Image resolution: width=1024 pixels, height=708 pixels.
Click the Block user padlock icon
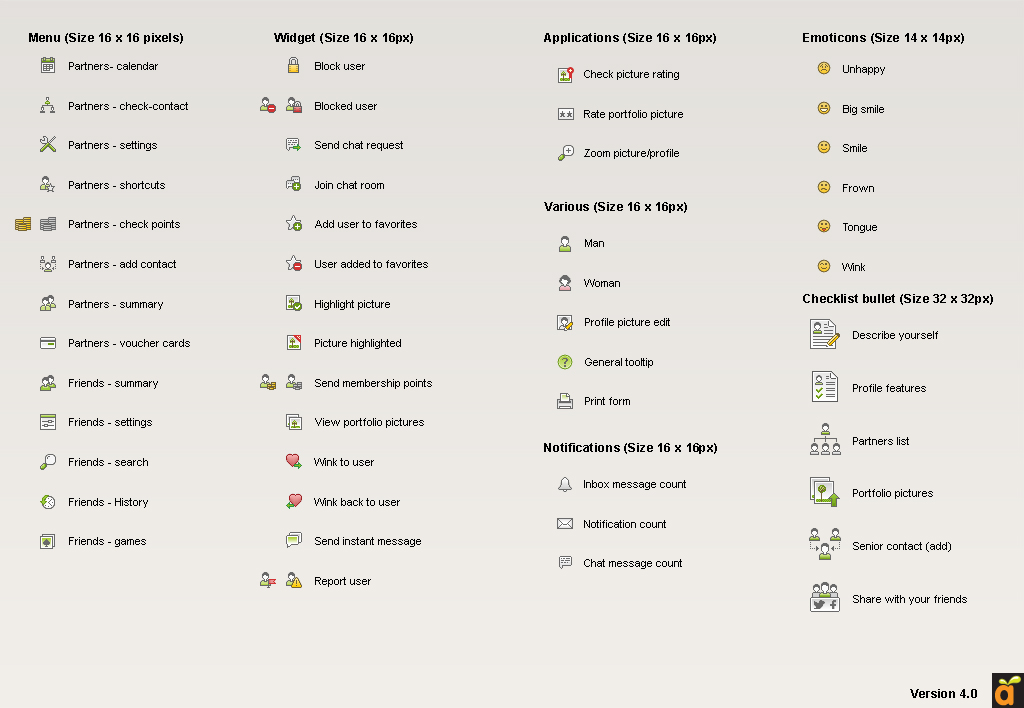tap(294, 66)
